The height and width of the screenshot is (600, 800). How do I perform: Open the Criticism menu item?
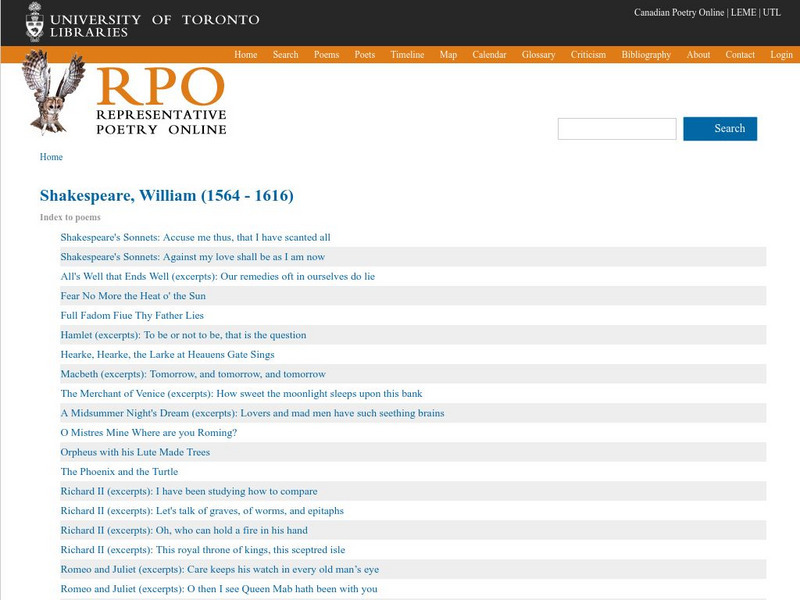tap(588, 55)
